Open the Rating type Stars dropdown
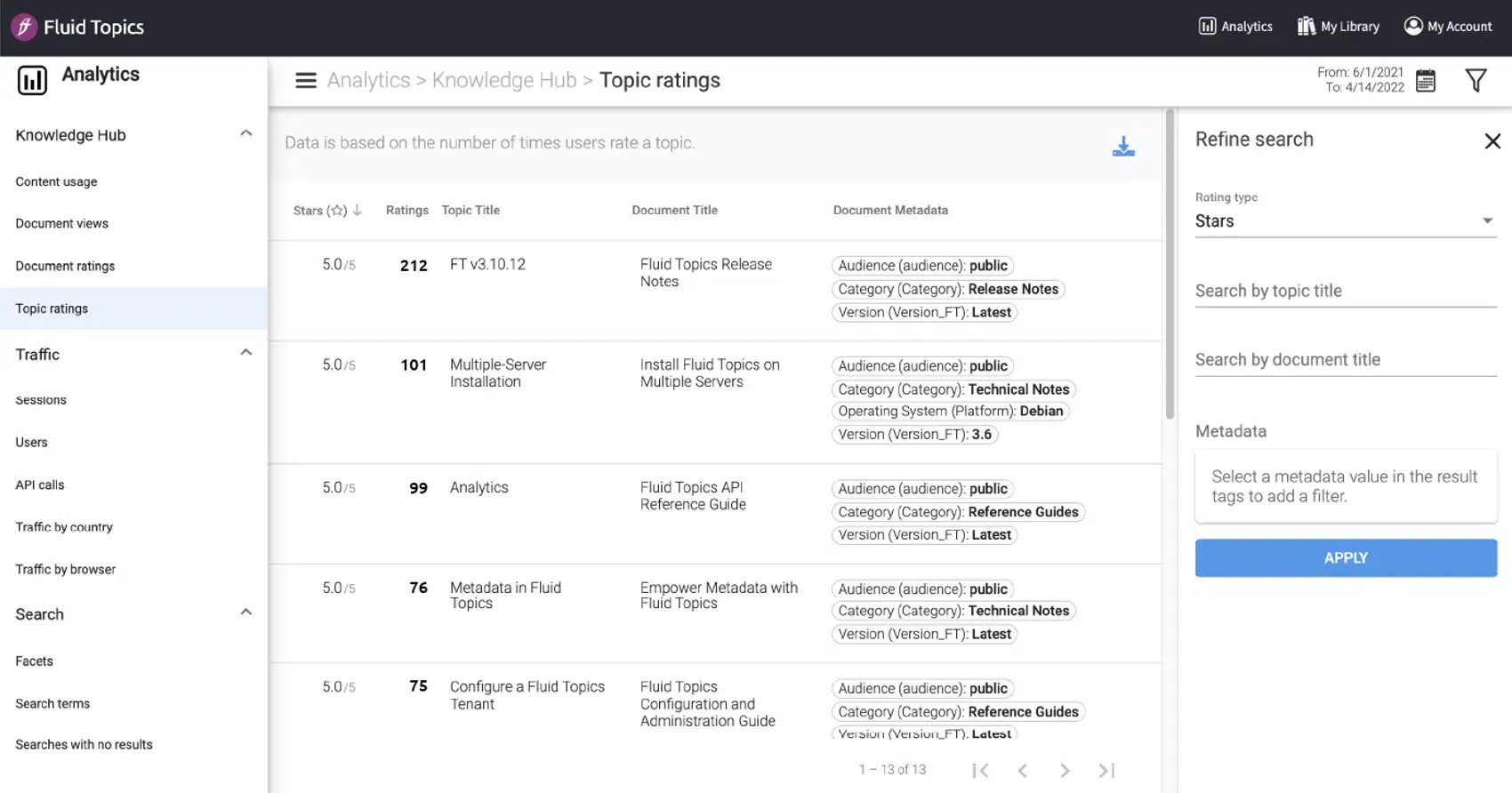Screen dimensions: 1512x793 (1344, 221)
